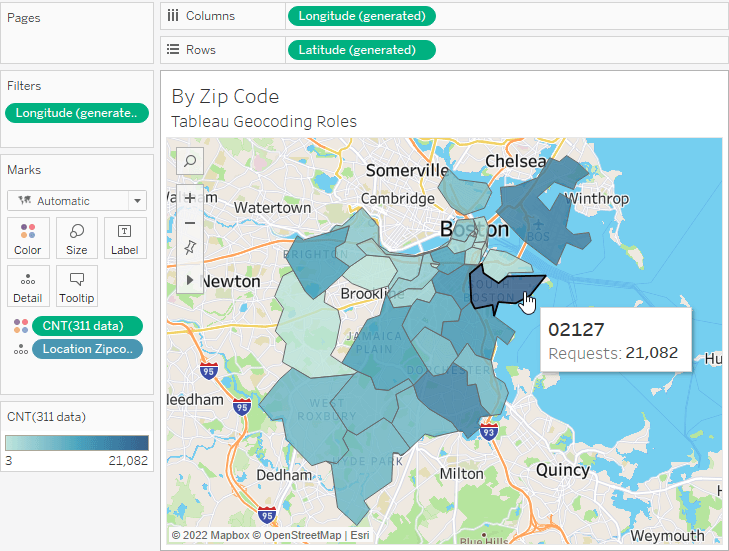Click the detail icon beside Location Zipco..
729x551 pixels.
coord(21,349)
